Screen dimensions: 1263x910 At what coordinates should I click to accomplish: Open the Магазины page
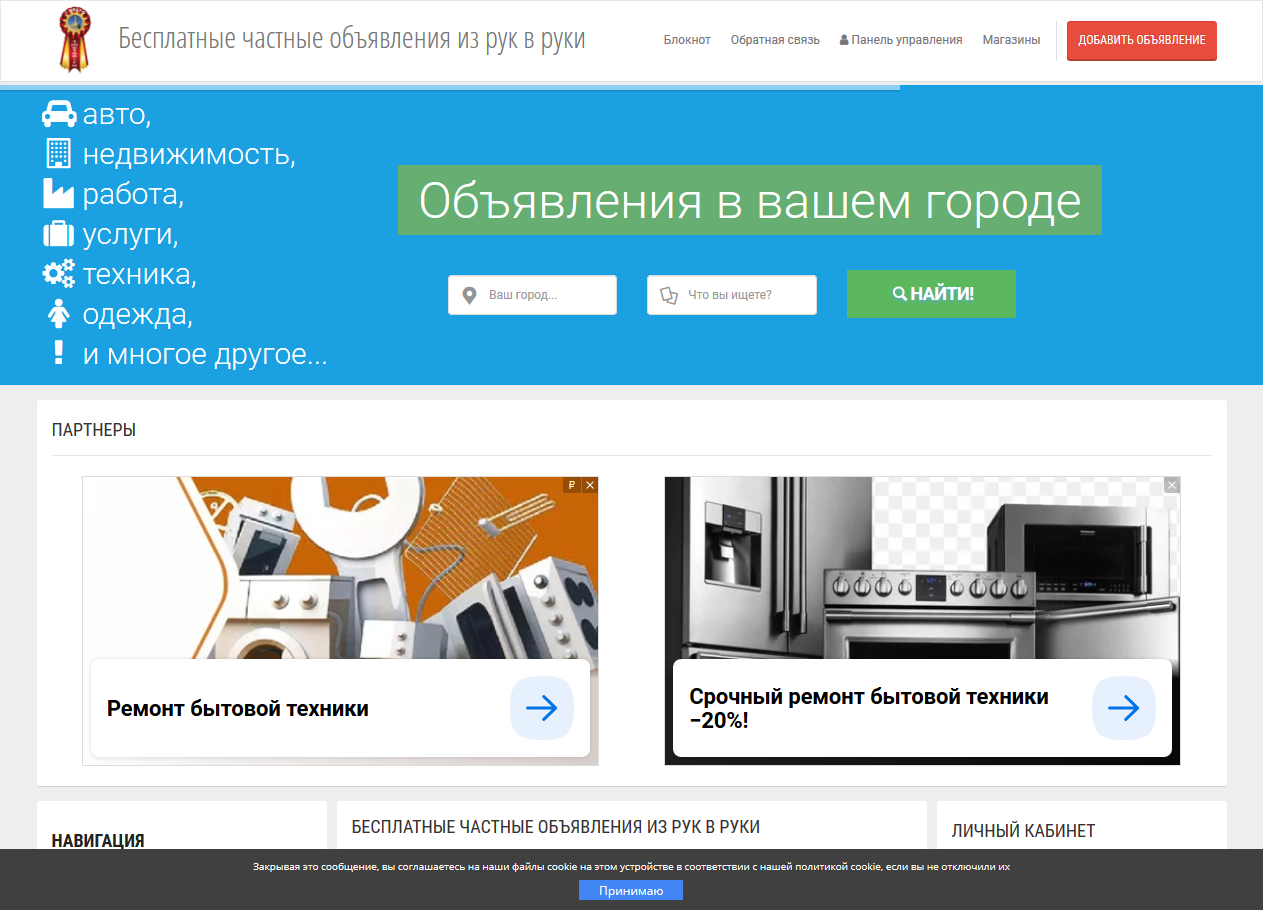click(x=1011, y=40)
